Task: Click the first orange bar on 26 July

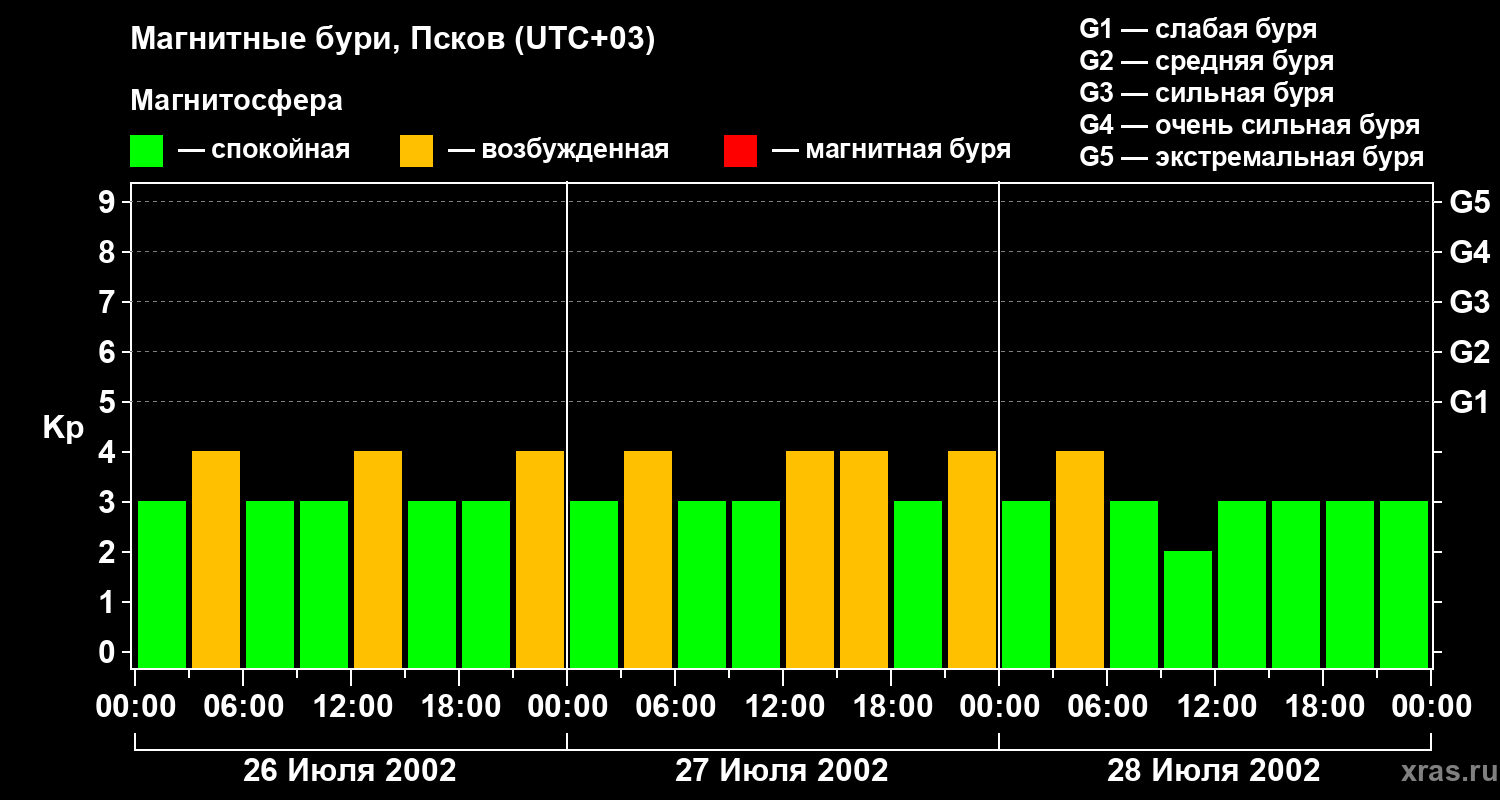Action: pyautogui.click(x=216, y=558)
